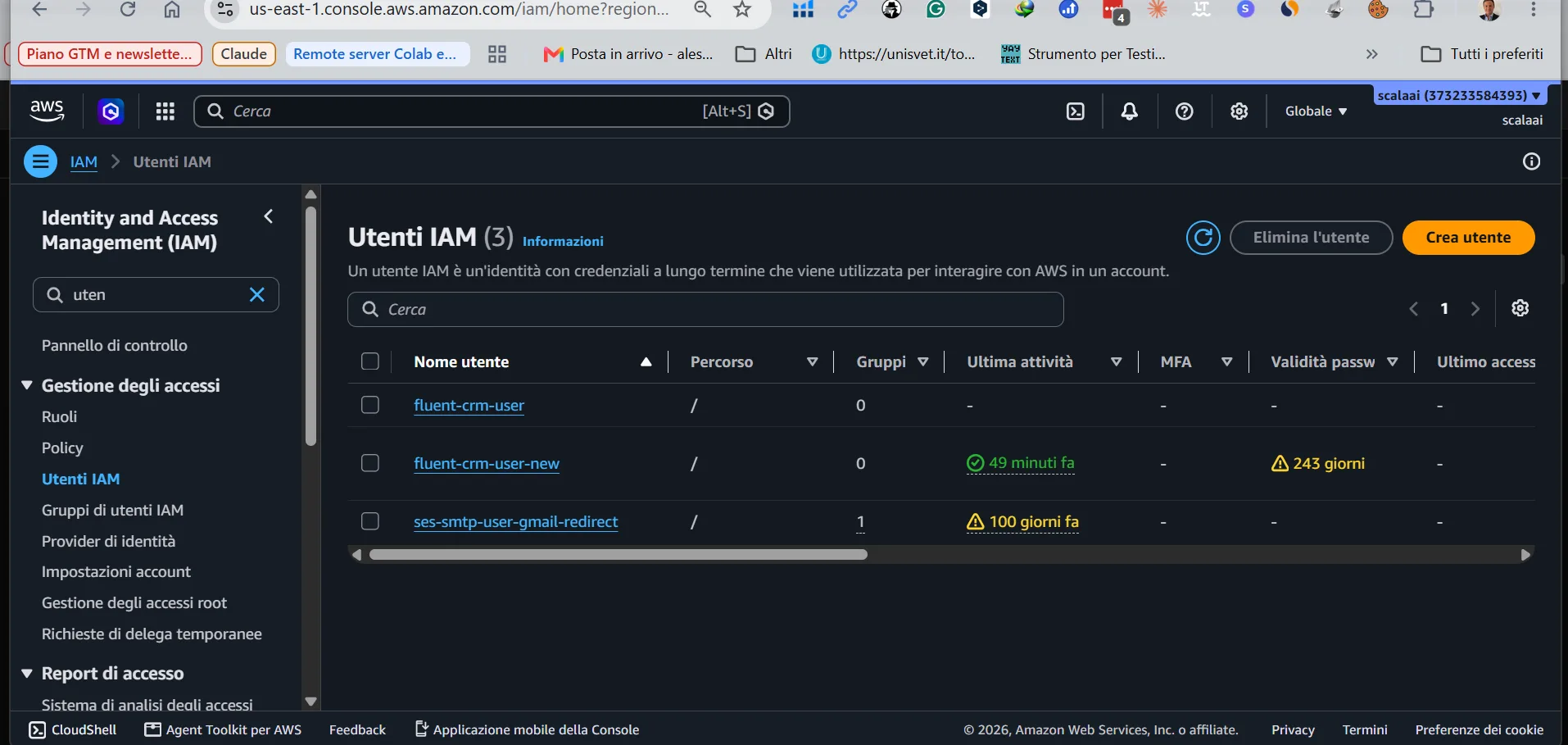Toggle the IAM navigation hamburger menu
Image resolution: width=1568 pixels, height=745 pixels.
40,161
